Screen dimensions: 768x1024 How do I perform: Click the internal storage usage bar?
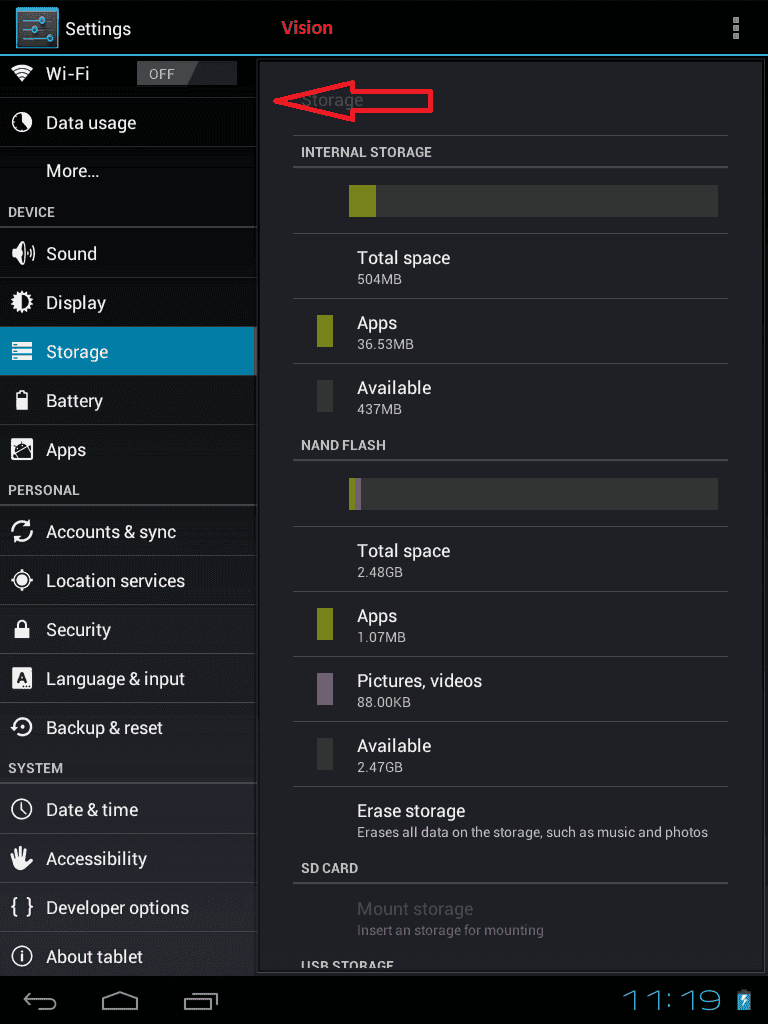pyautogui.click(x=534, y=200)
